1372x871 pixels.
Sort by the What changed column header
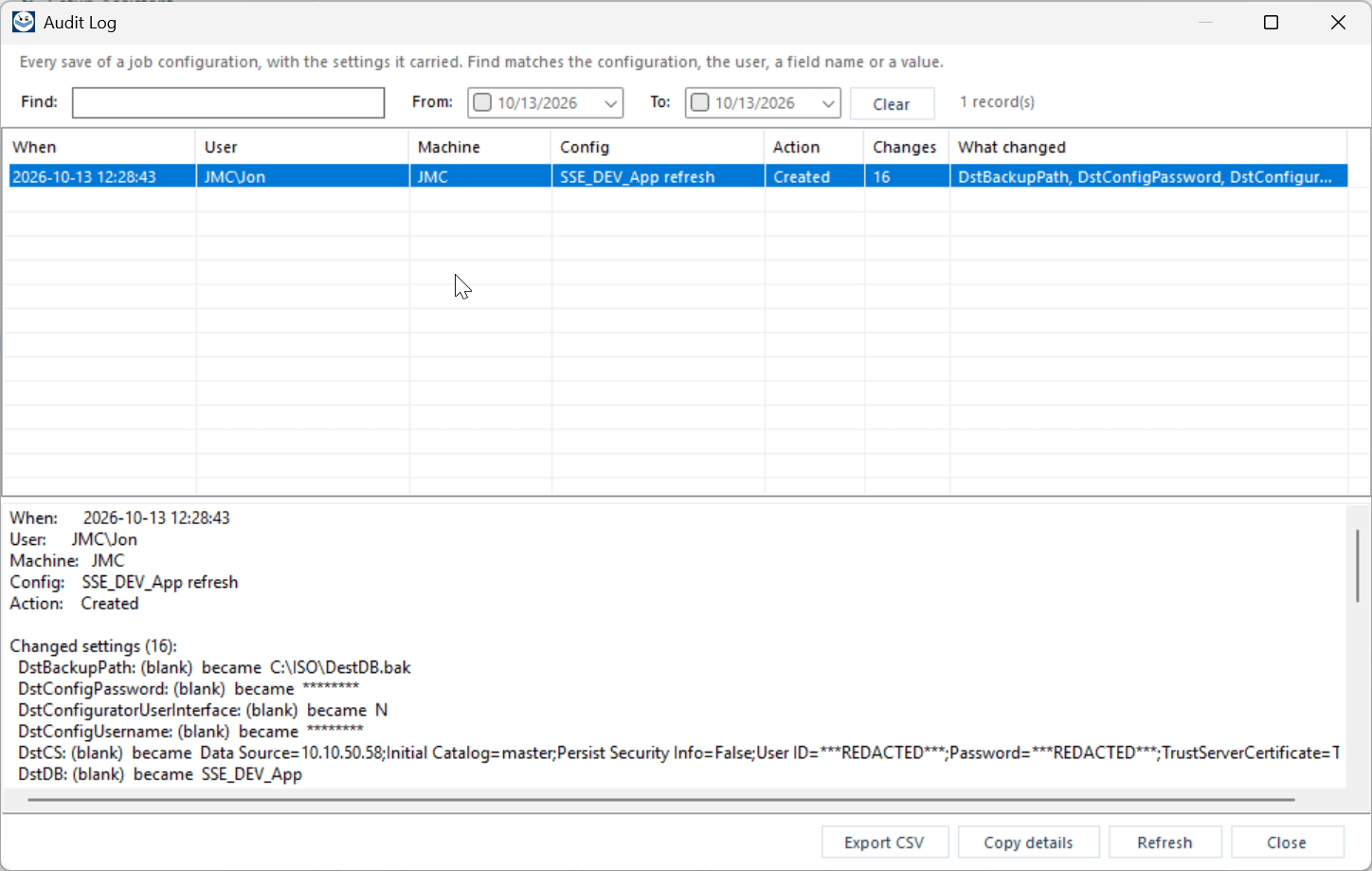coord(1147,147)
